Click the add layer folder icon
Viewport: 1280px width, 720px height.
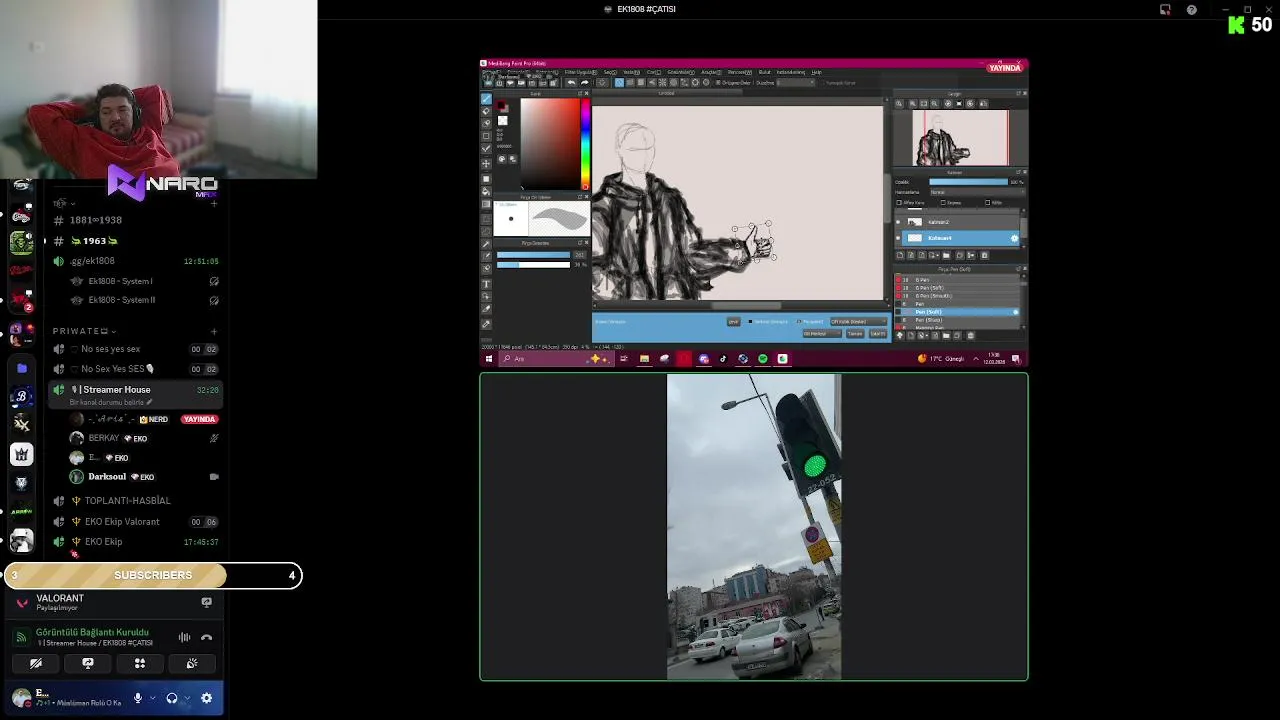(946, 255)
